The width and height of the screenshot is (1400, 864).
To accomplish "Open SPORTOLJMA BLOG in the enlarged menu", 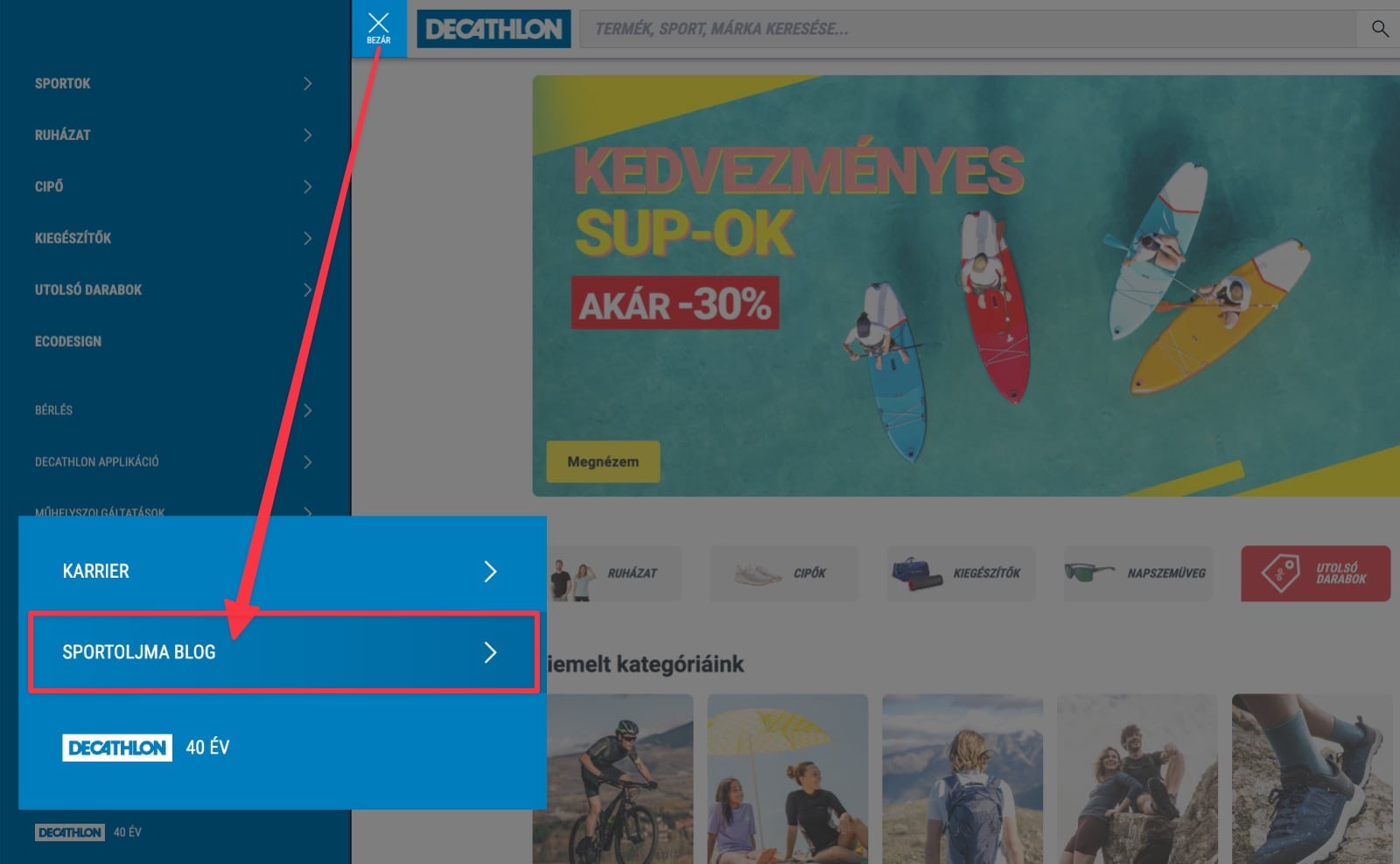I will click(x=139, y=652).
